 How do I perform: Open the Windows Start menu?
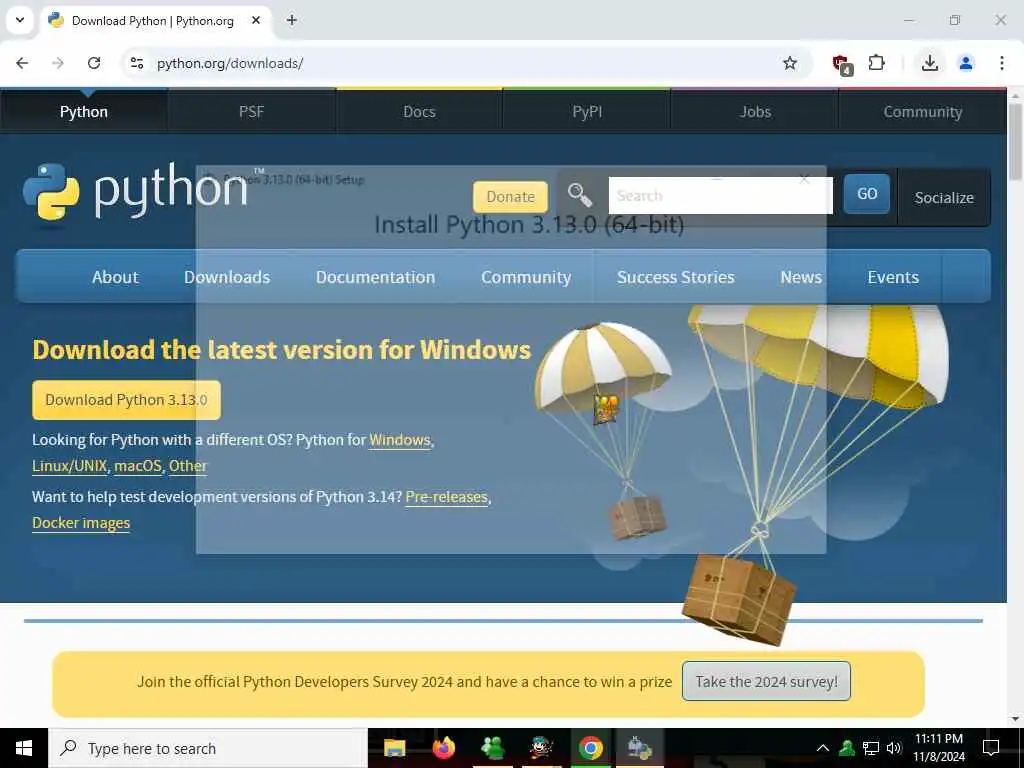24,748
